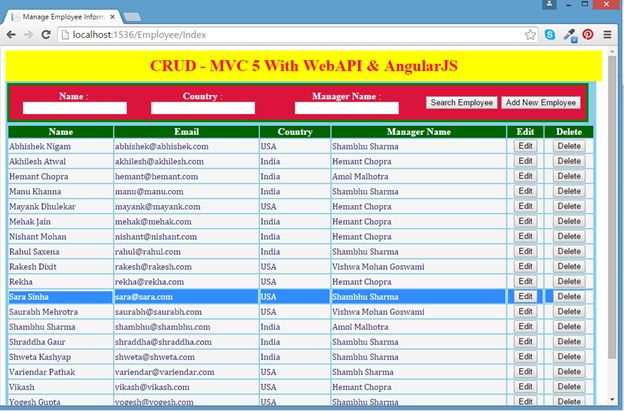Edit the Rahul Saxena record

pos(525,251)
